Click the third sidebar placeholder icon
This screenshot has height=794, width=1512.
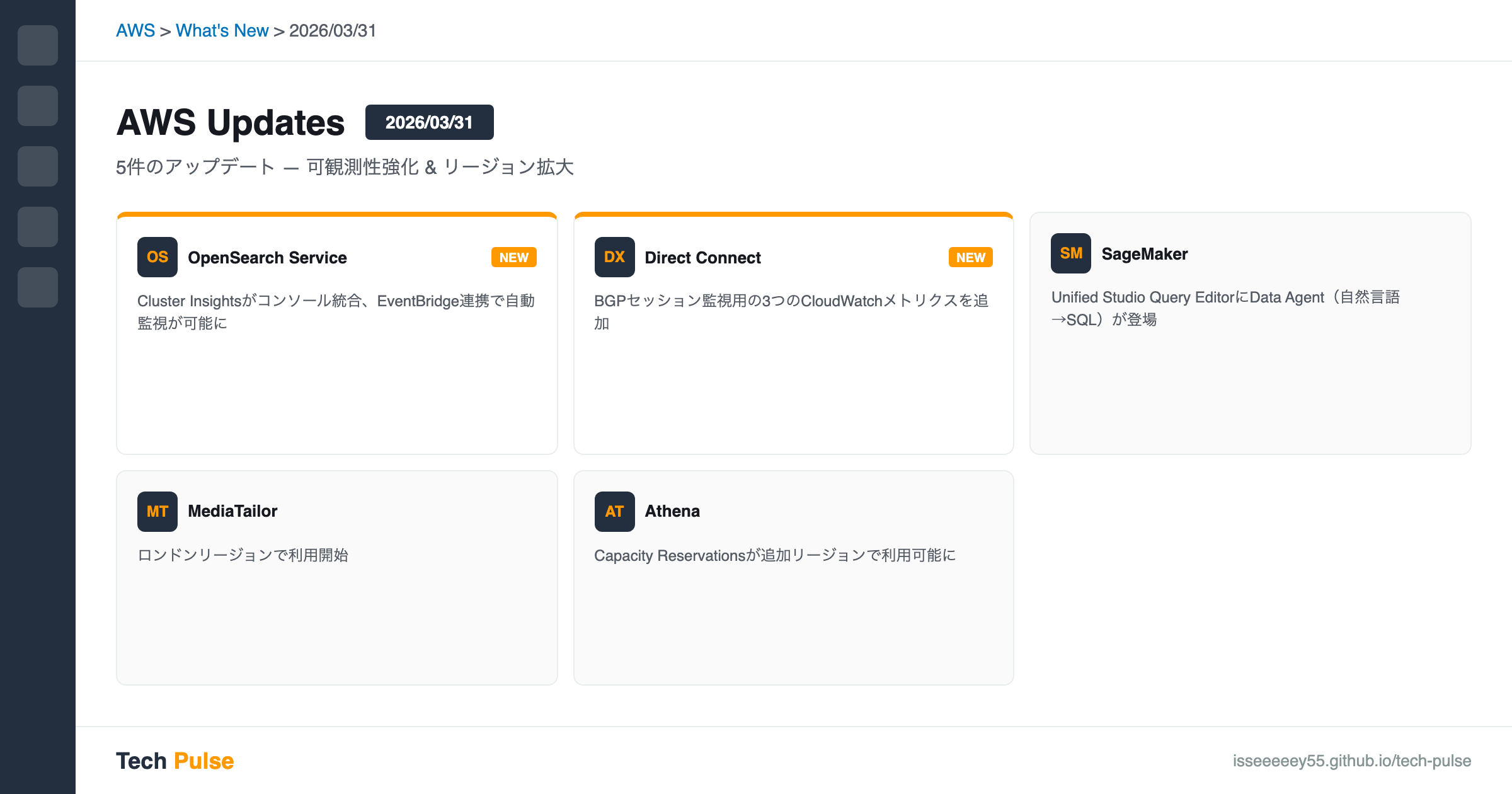[38, 166]
